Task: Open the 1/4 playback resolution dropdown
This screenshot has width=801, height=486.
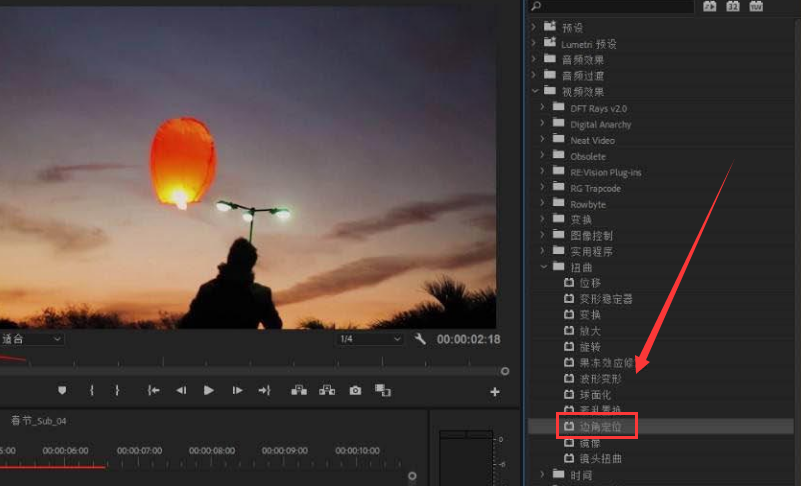Action: [x=371, y=339]
